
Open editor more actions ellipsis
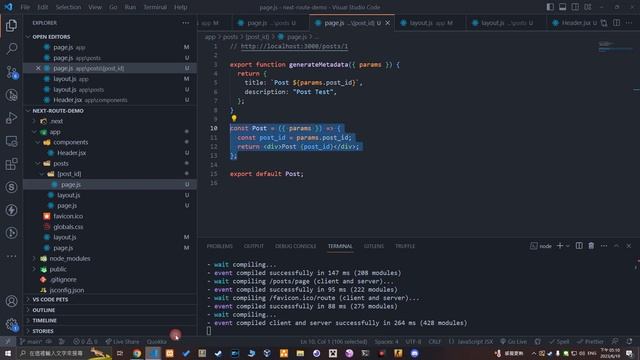(x=629, y=23)
